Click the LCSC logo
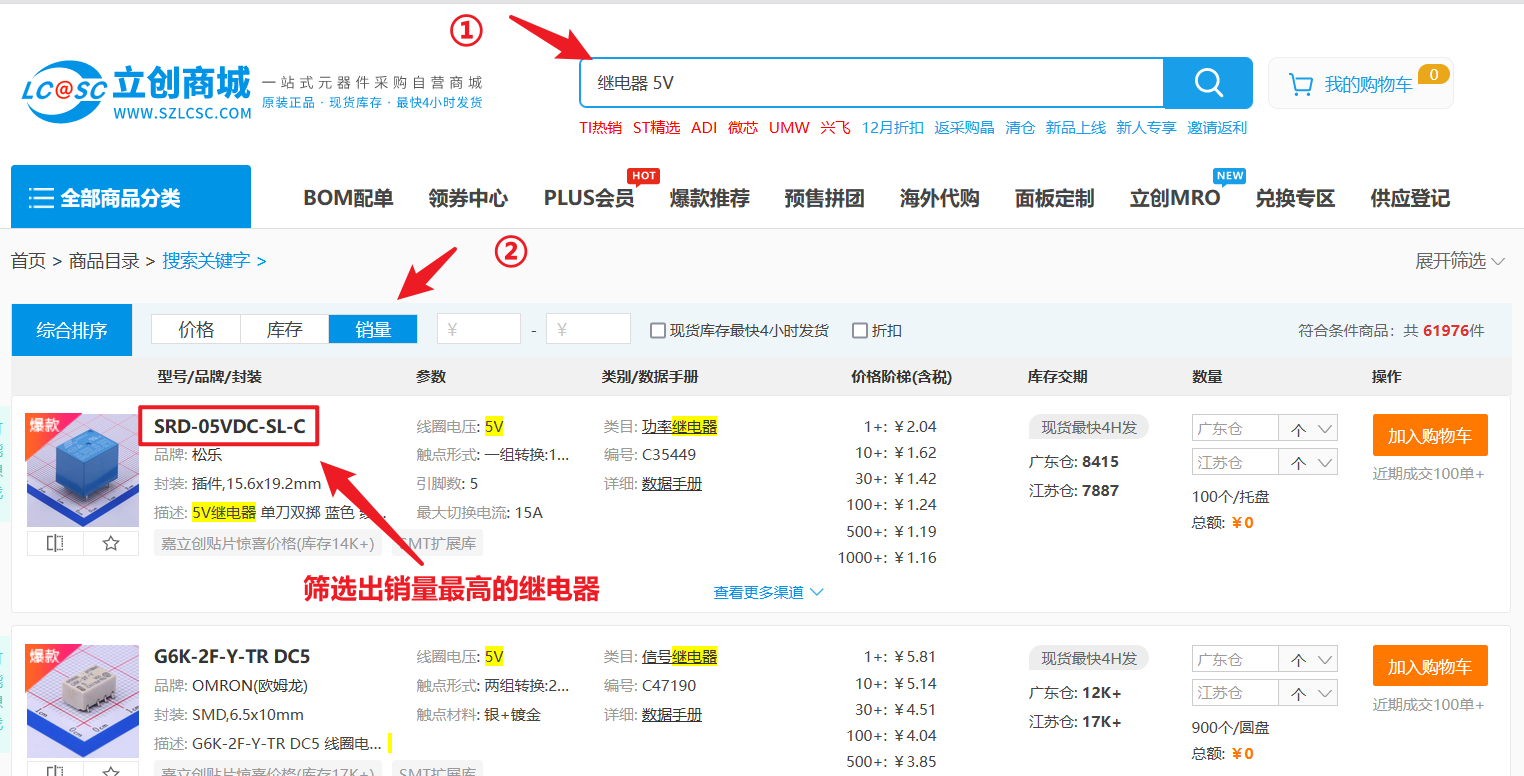Image resolution: width=1524 pixels, height=776 pixels. pyautogui.click(x=136, y=94)
